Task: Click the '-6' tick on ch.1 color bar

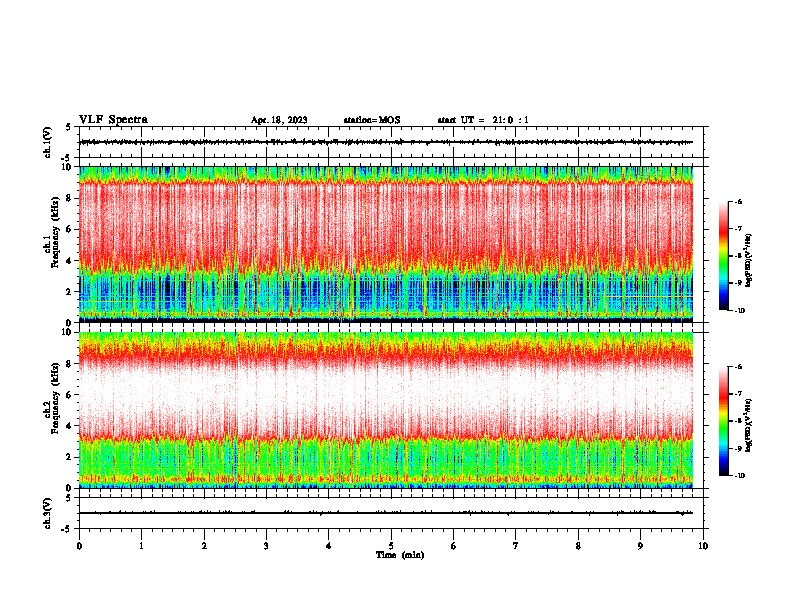Action: click(738, 201)
